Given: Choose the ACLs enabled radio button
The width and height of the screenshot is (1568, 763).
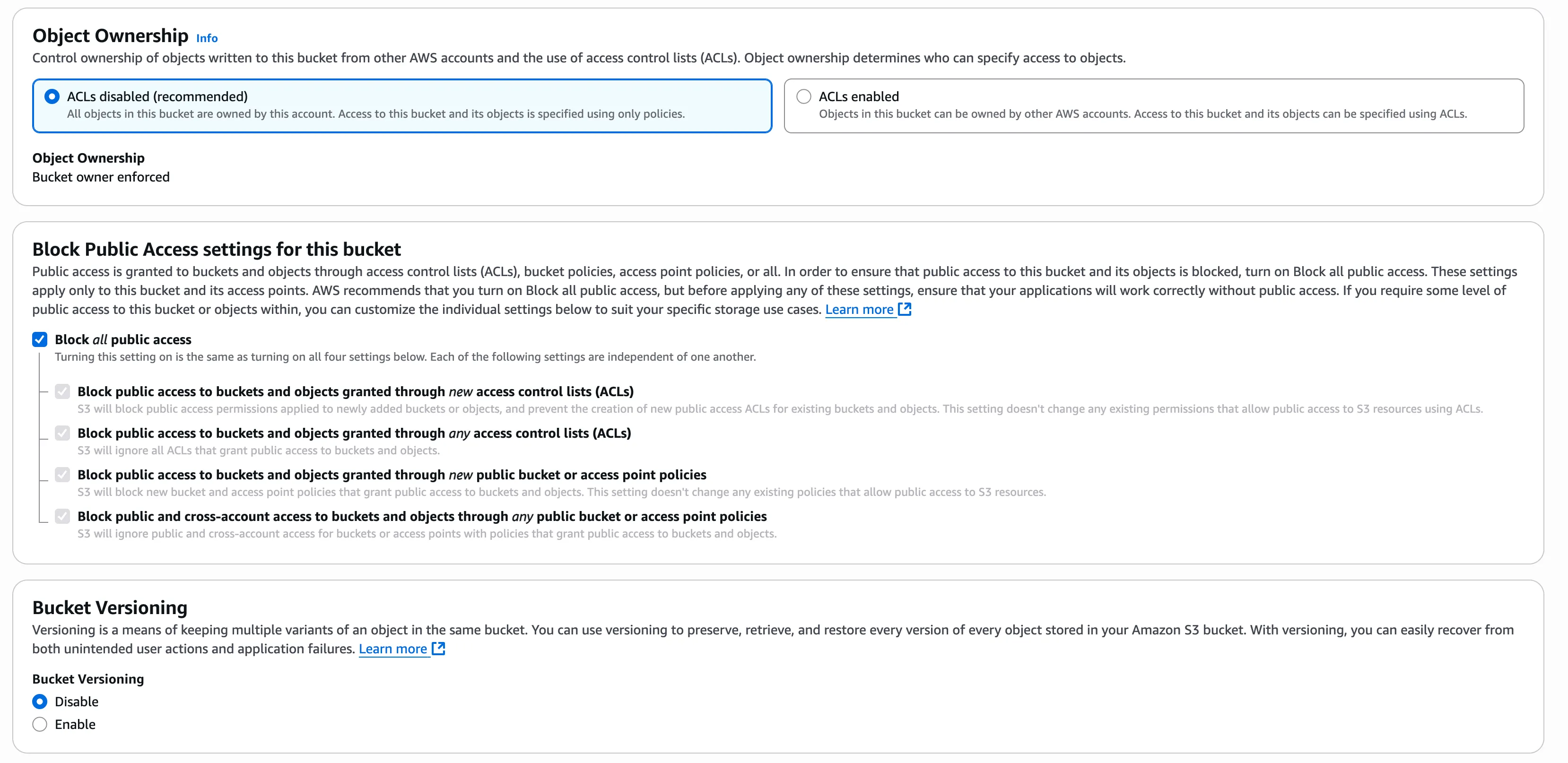Looking at the screenshot, I should (x=803, y=96).
